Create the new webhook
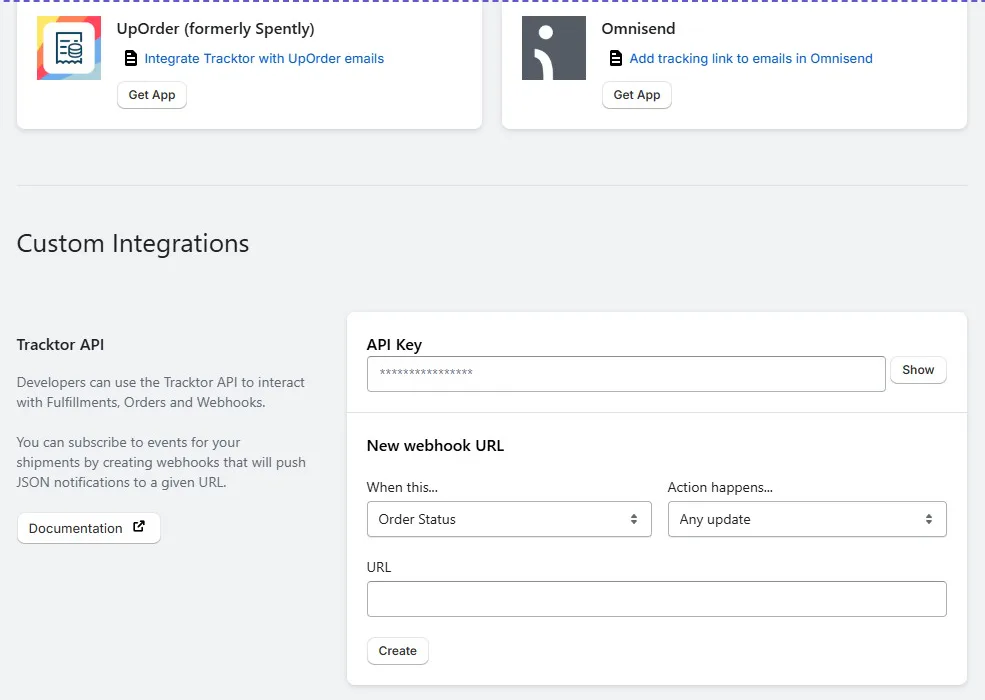Viewport: 985px width, 700px height. point(398,651)
